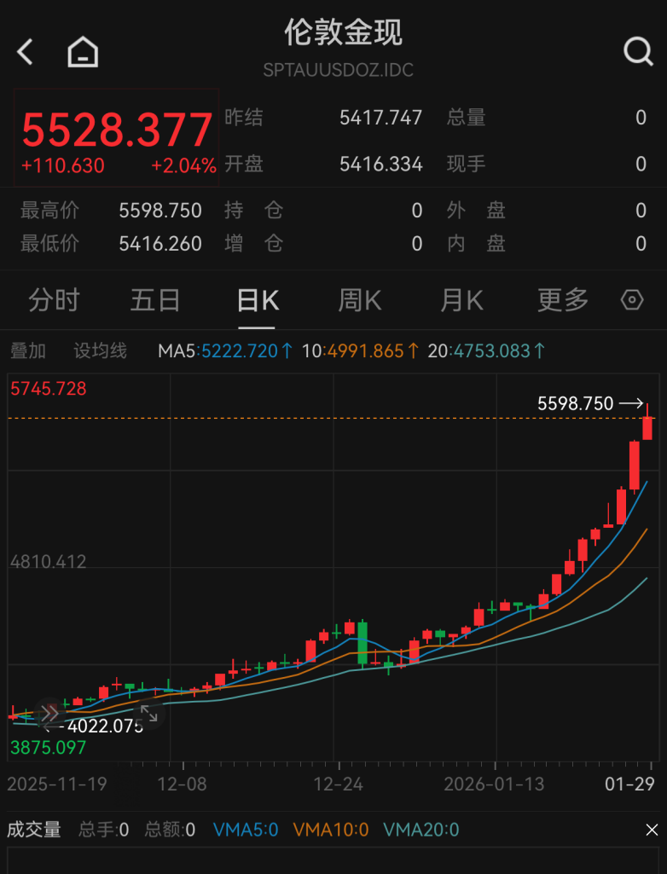Screen dimensions: 667x874
Task: Open chart settings hexagon icon
Action: coord(631,300)
